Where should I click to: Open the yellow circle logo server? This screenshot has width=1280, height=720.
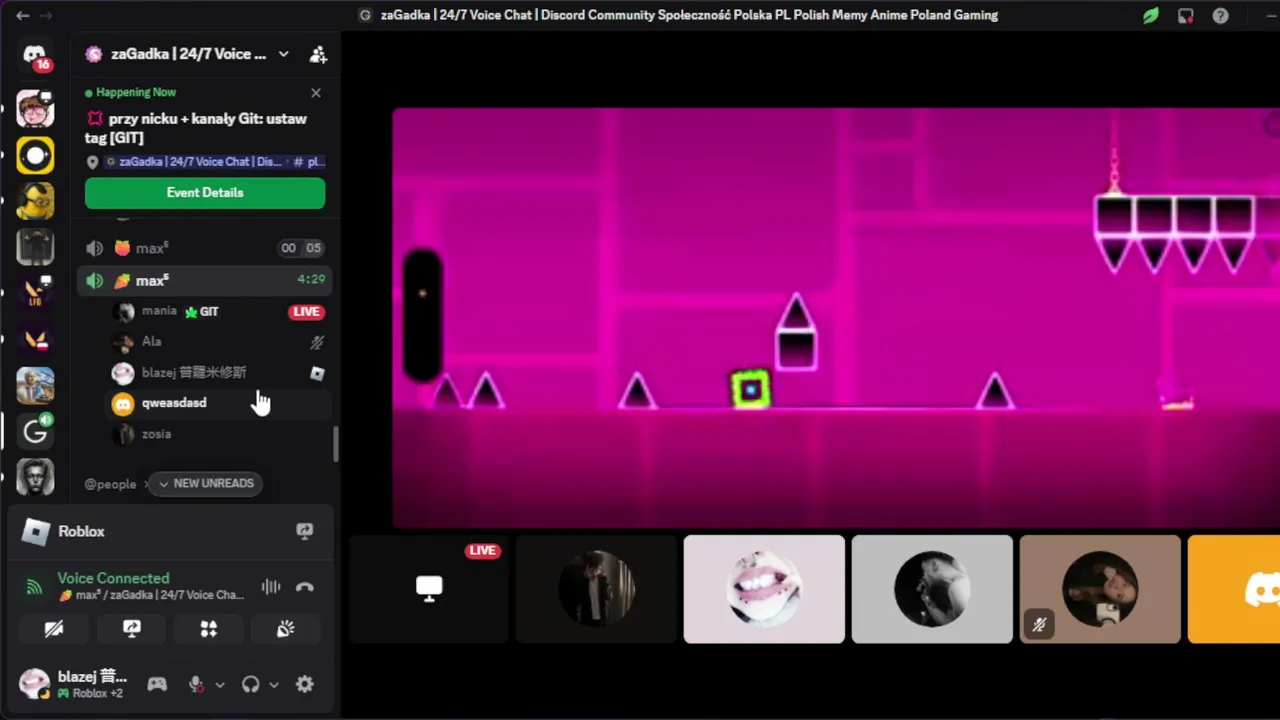coord(36,155)
